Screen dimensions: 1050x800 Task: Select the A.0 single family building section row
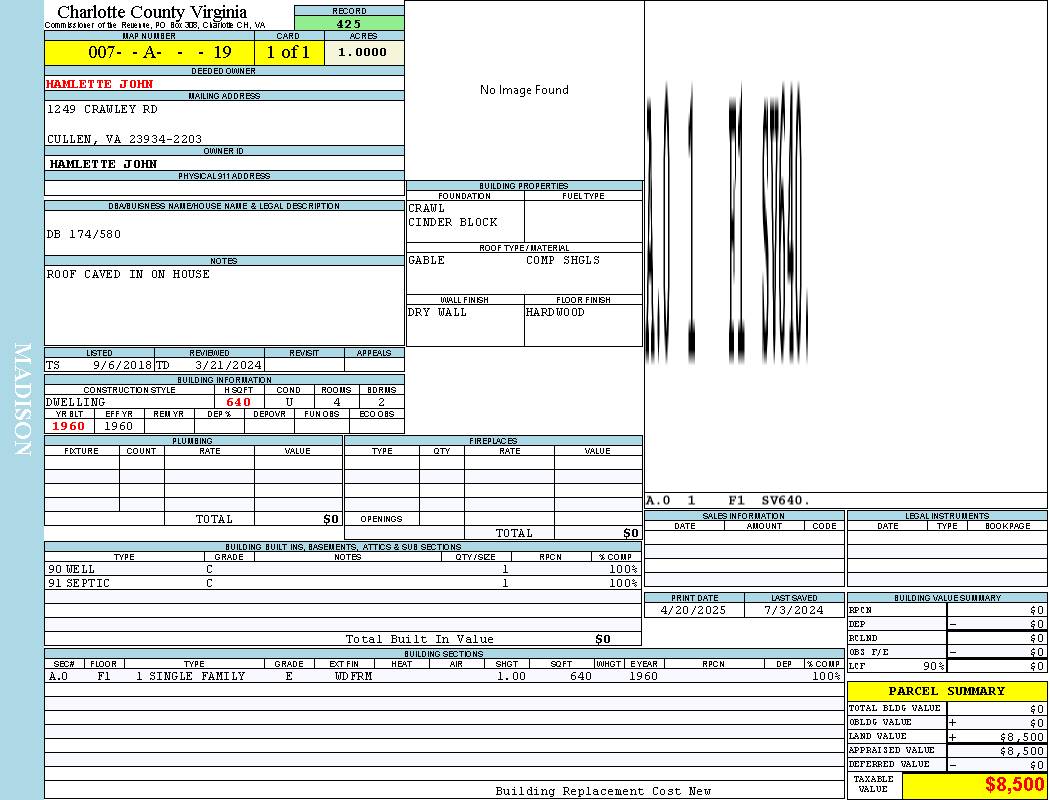(444, 676)
